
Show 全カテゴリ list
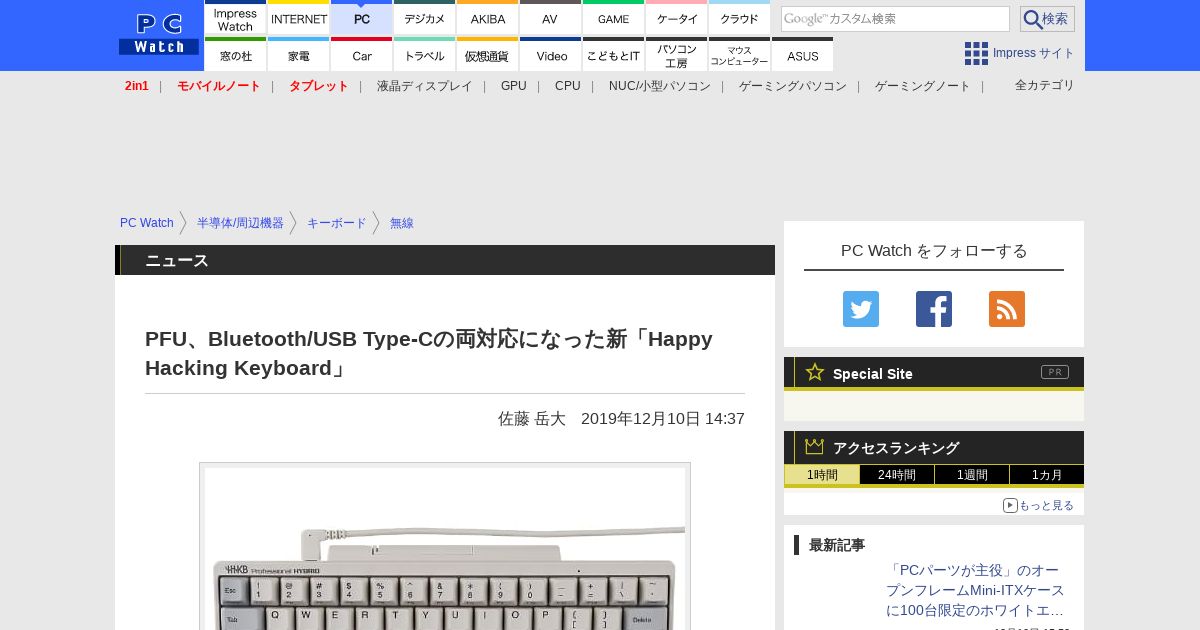1045,85
